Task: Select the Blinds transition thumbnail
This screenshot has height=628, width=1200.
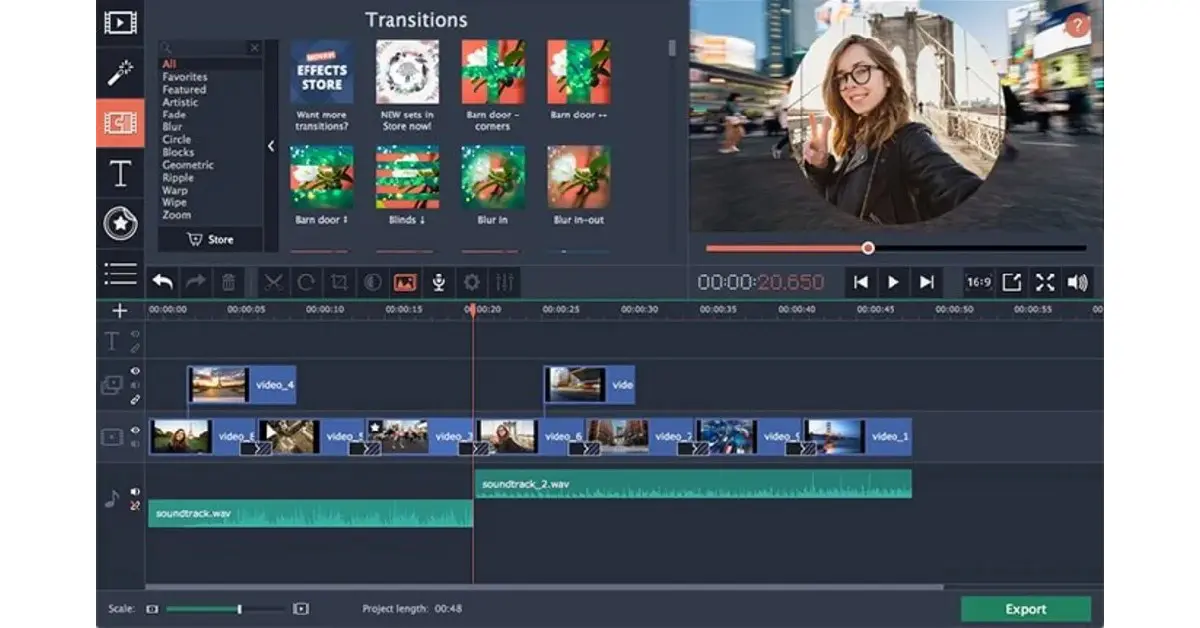Action: coord(407,177)
